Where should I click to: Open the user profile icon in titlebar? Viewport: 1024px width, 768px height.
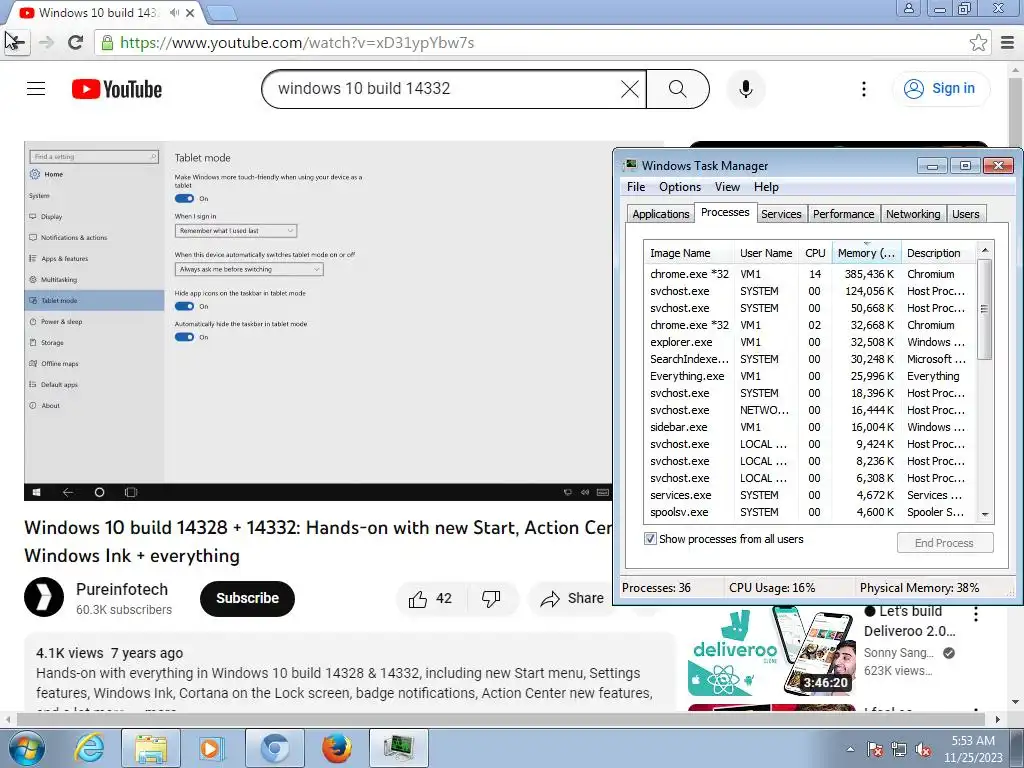pyautogui.click(x=908, y=8)
